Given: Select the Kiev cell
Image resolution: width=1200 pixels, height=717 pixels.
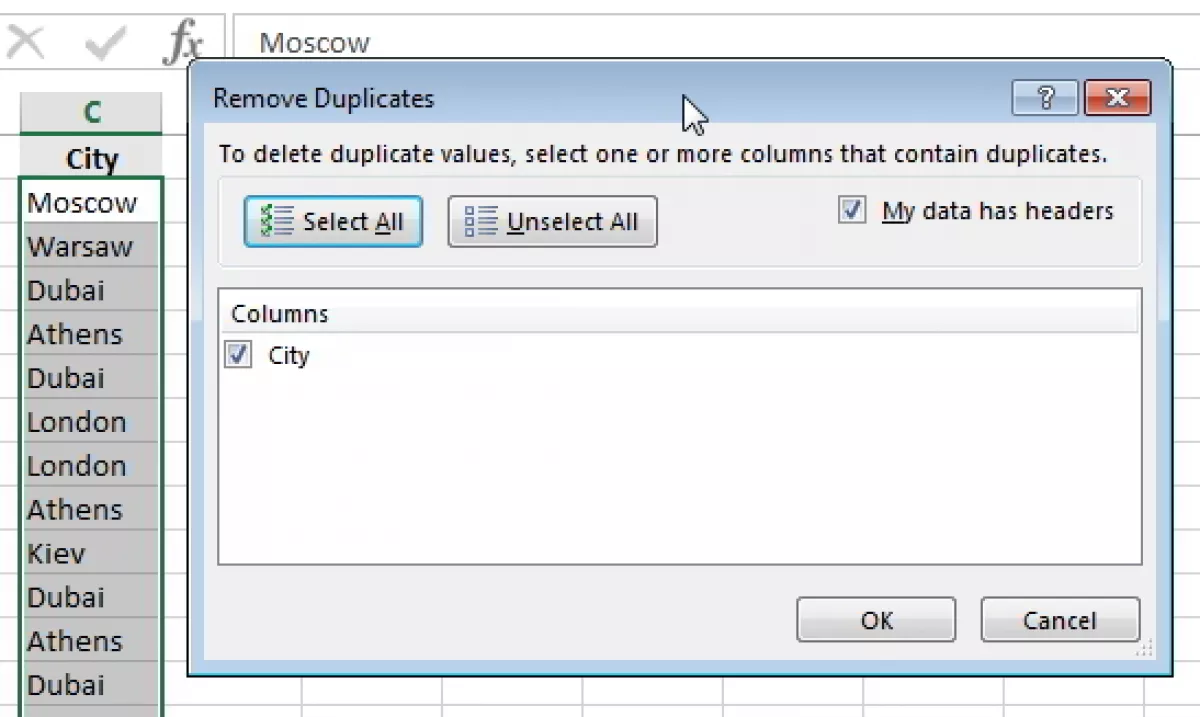Looking at the screenshot, I should (x=91, y=553).
